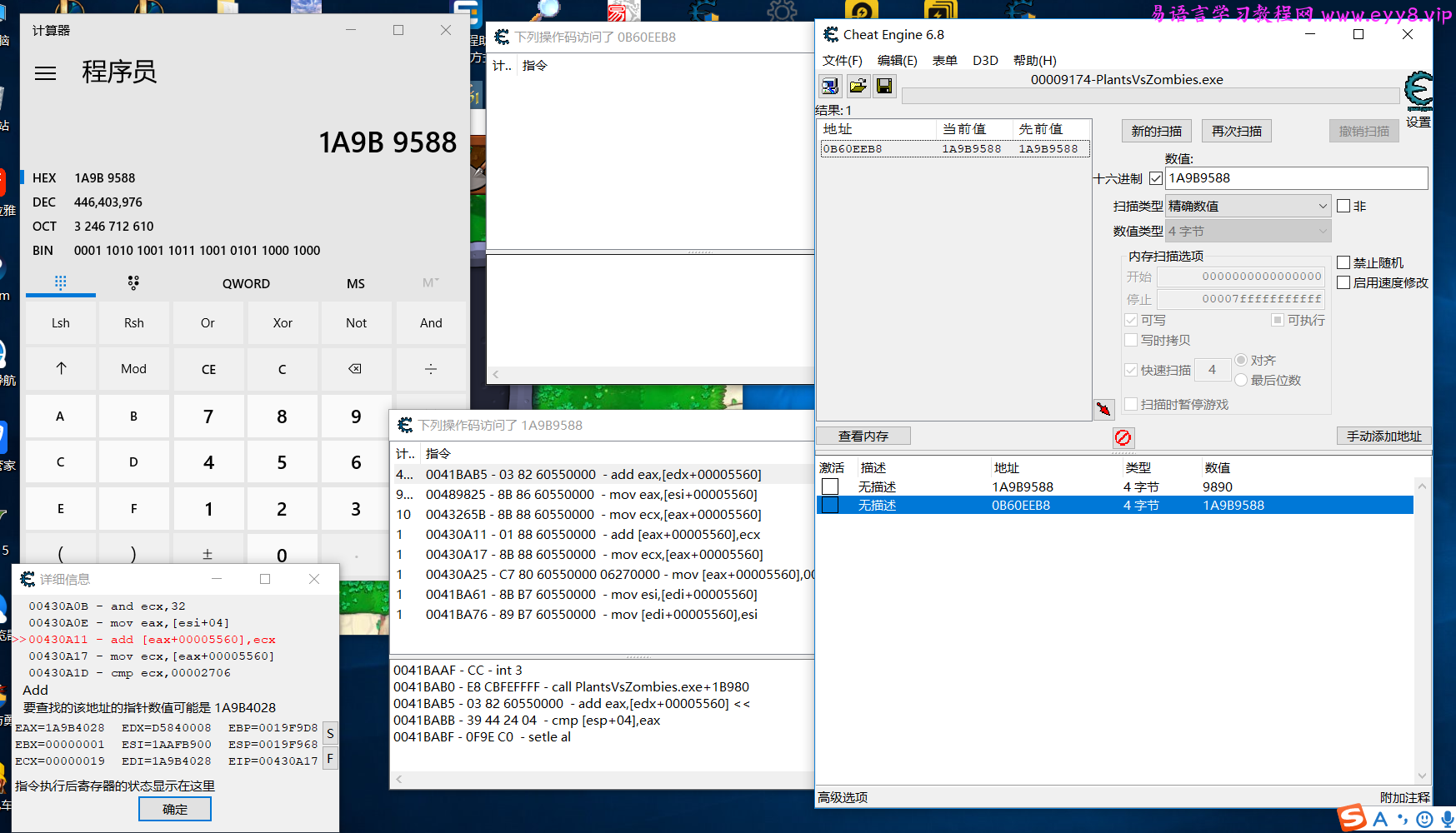This screenshot has height=833, width=1456.
Task: Click calculator backspace key
Action: [x=355, y=369]
